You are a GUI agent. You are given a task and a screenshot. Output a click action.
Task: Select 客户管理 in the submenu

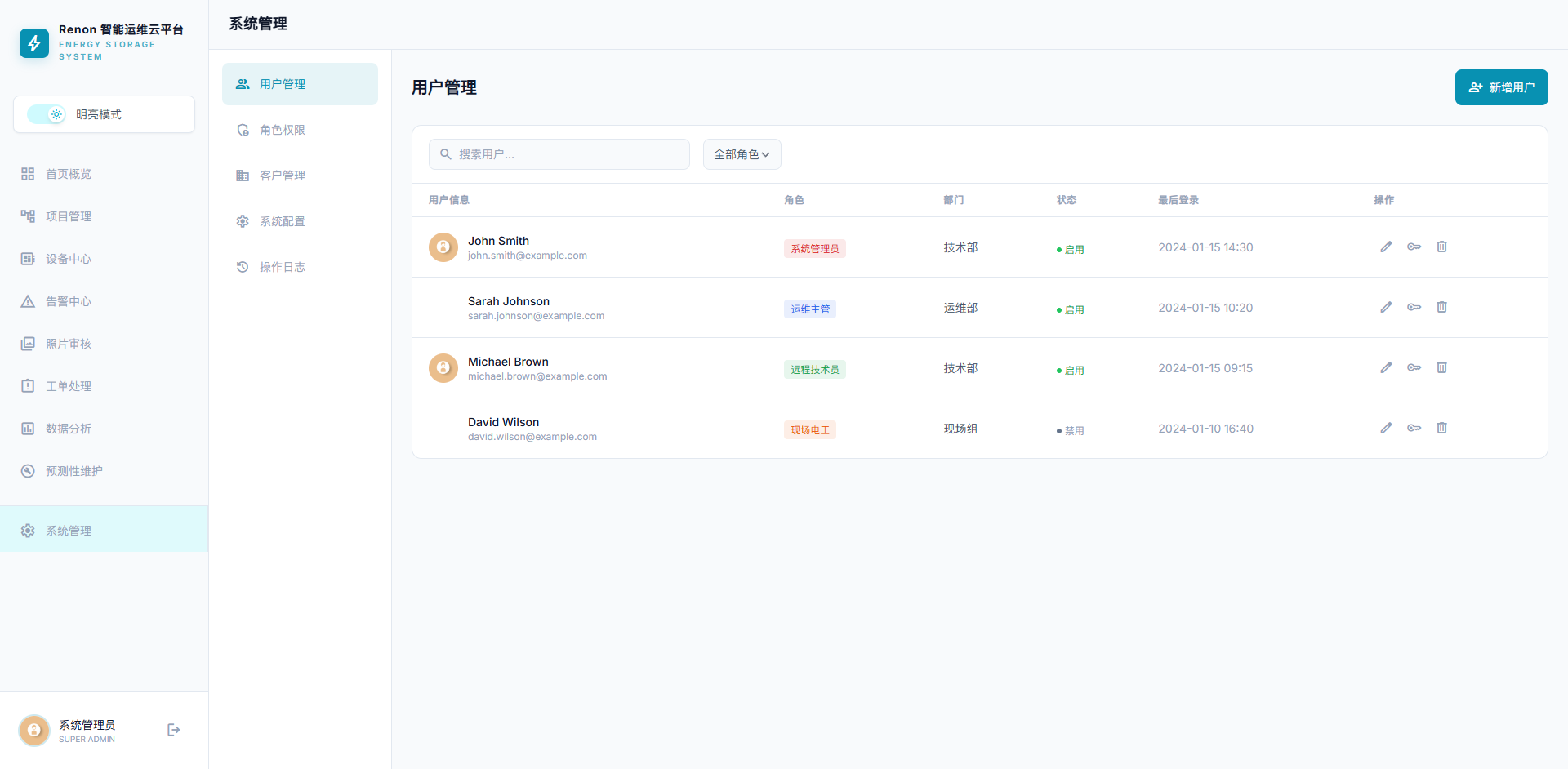[x=283, y=176]
